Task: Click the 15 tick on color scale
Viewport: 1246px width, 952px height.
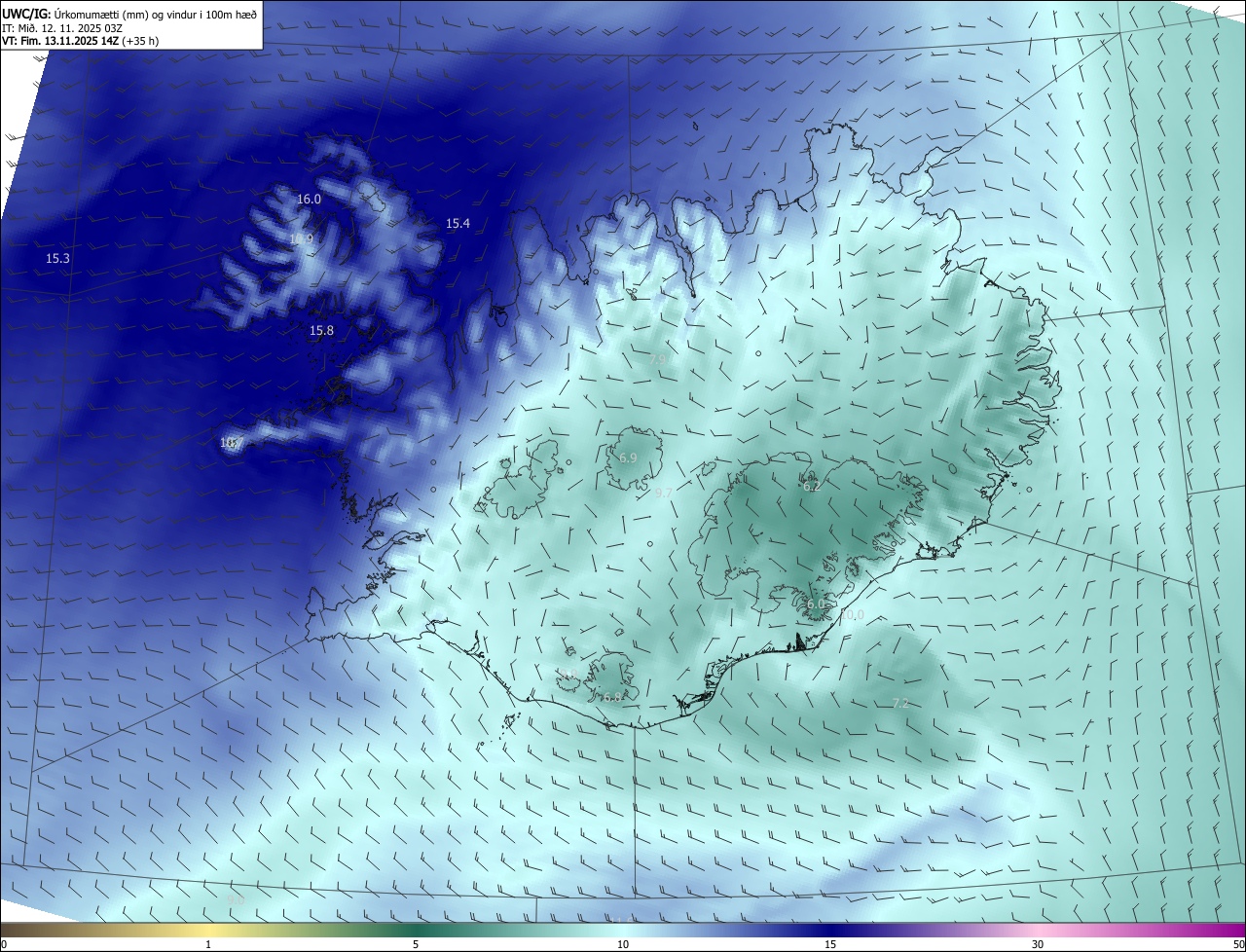Action: click(830, 944)
